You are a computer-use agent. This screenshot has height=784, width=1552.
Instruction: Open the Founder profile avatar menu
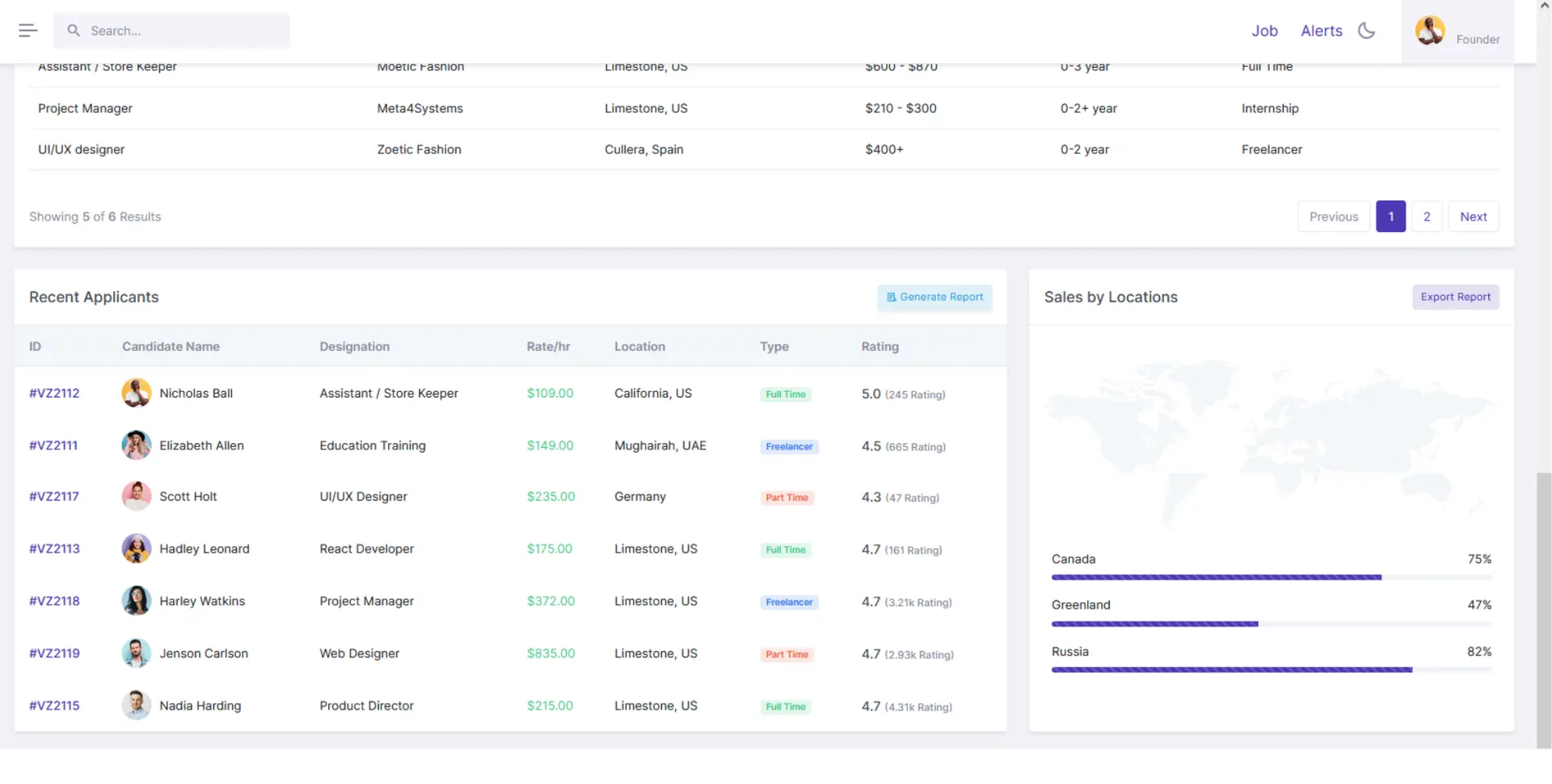[1429, 32]
